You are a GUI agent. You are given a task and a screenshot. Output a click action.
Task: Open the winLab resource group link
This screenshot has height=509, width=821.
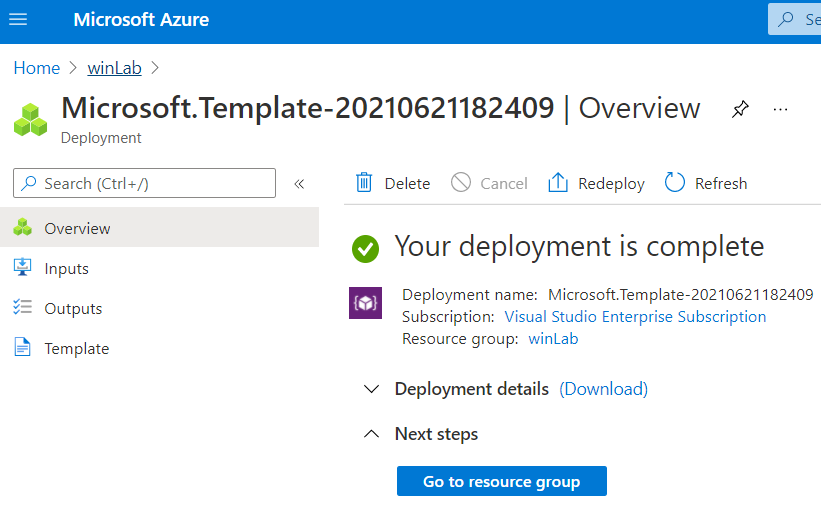[553, 339]
